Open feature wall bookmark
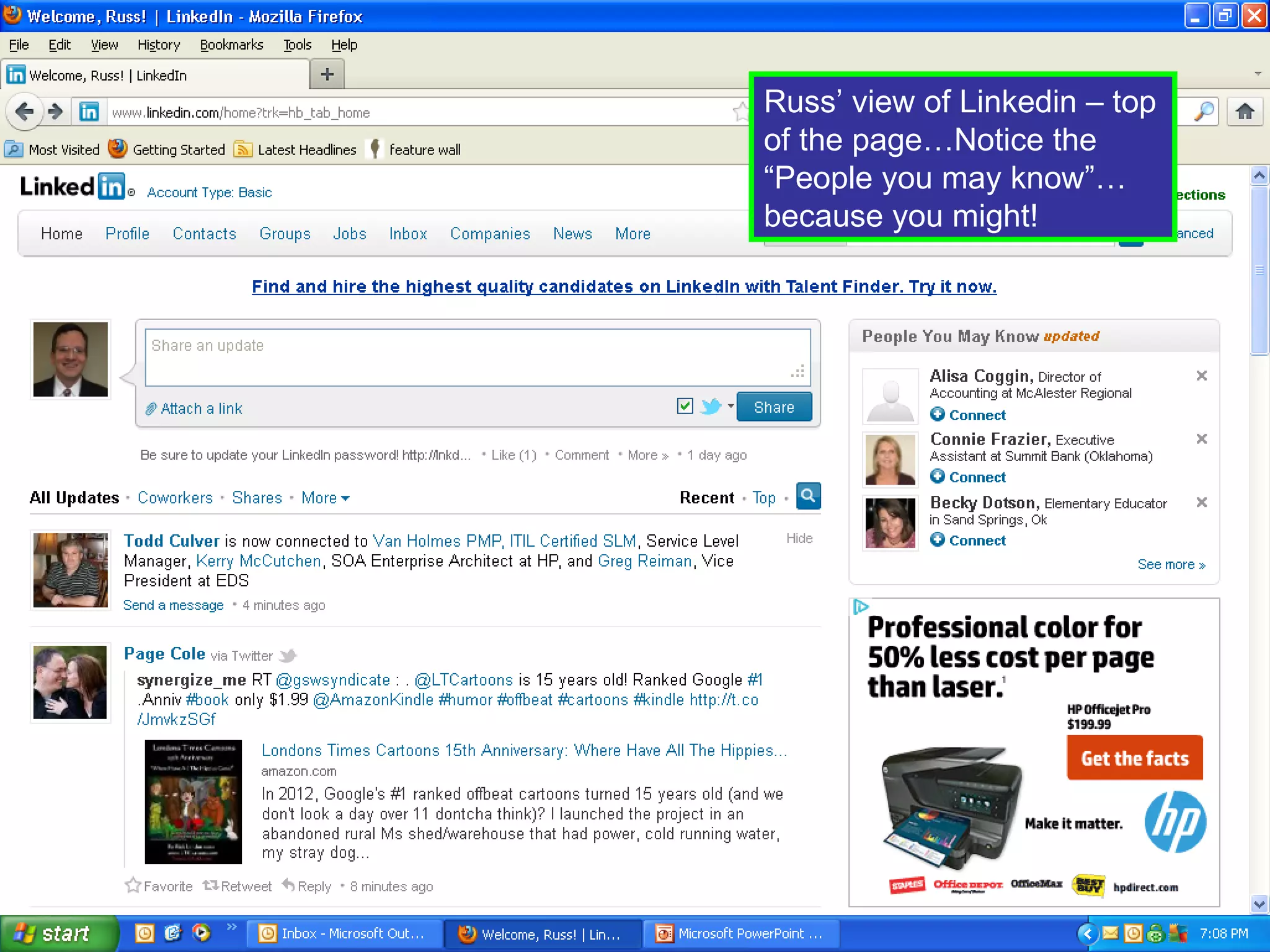The width and height of the screenshot is (1270, 952). click(415, 149)
